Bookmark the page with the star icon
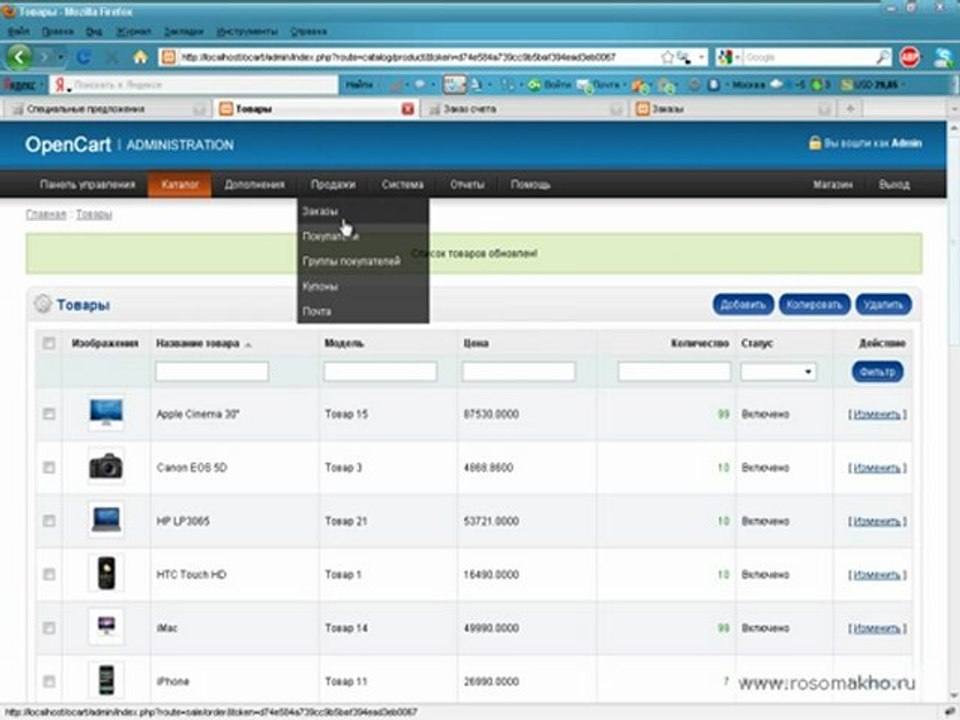 [x=667, y=57]
